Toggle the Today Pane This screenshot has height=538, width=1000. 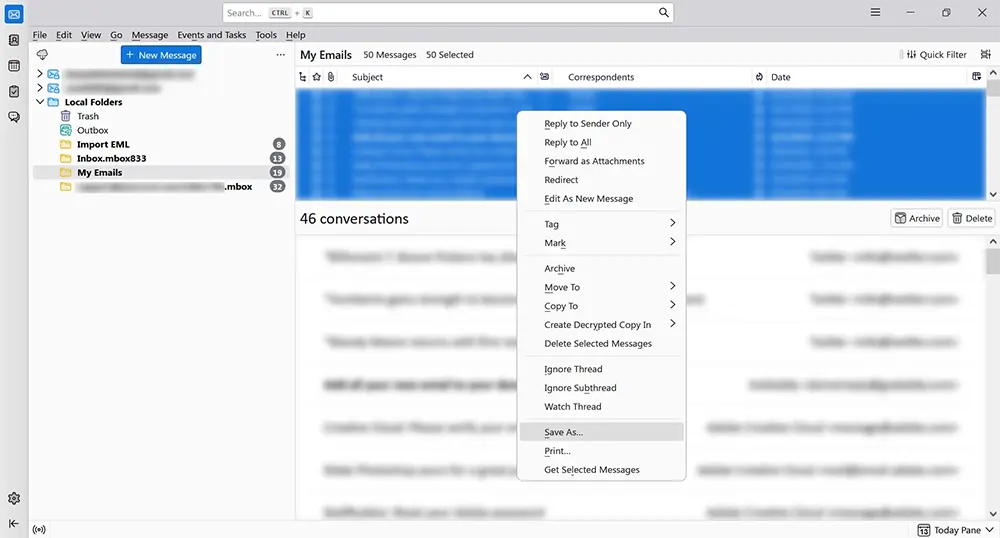click(x=955, y=530)
